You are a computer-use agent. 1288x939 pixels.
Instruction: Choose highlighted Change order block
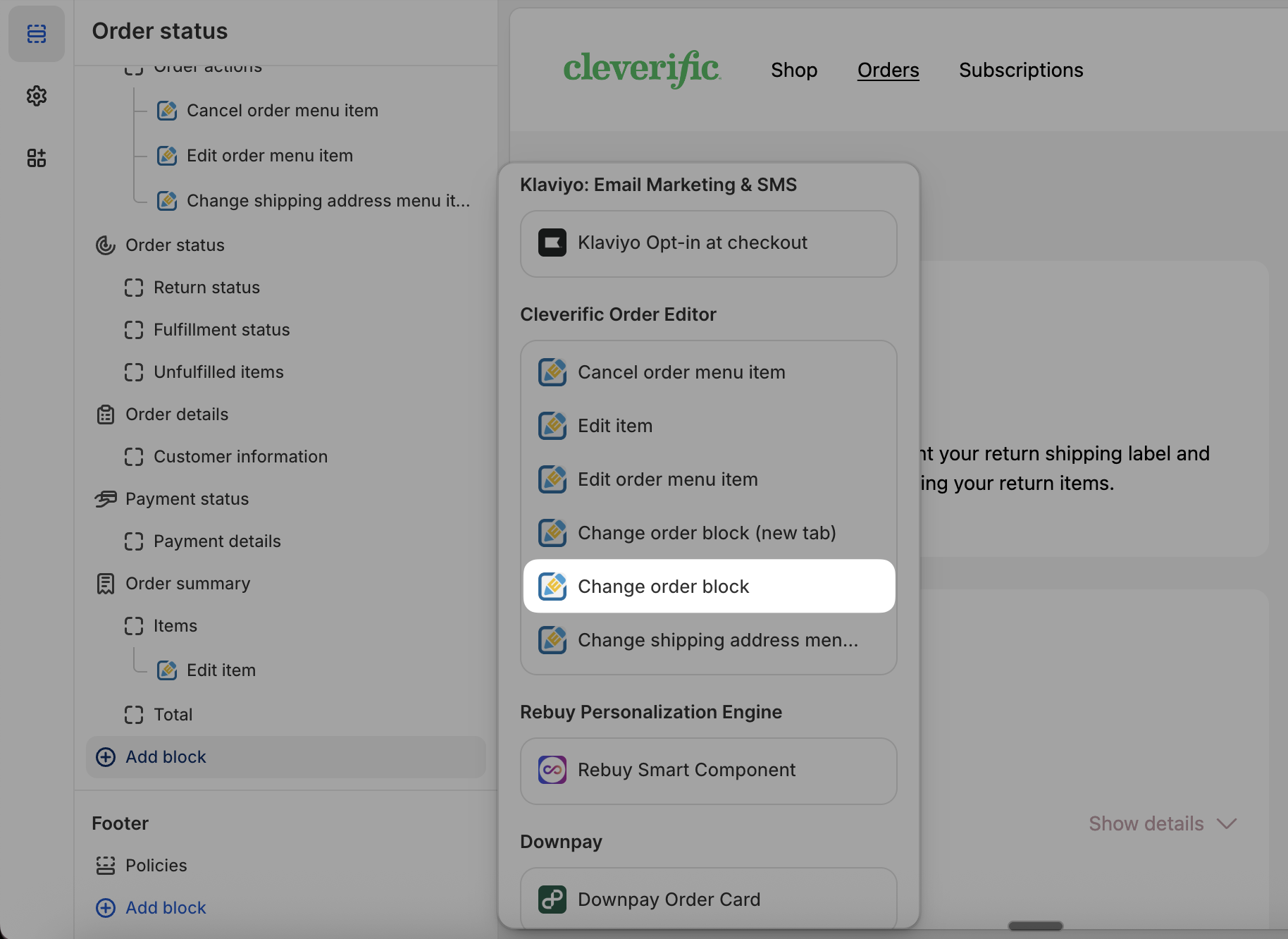pyautogui.click(x=709, y=587)
